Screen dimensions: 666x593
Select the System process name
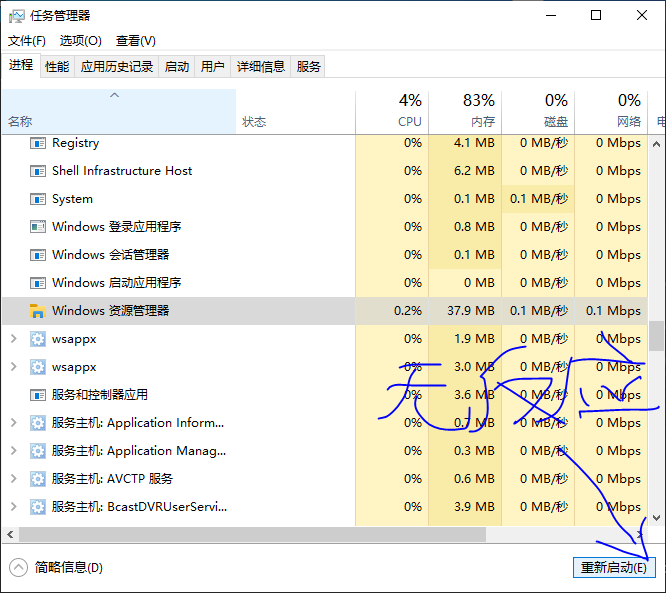point(72,199)
